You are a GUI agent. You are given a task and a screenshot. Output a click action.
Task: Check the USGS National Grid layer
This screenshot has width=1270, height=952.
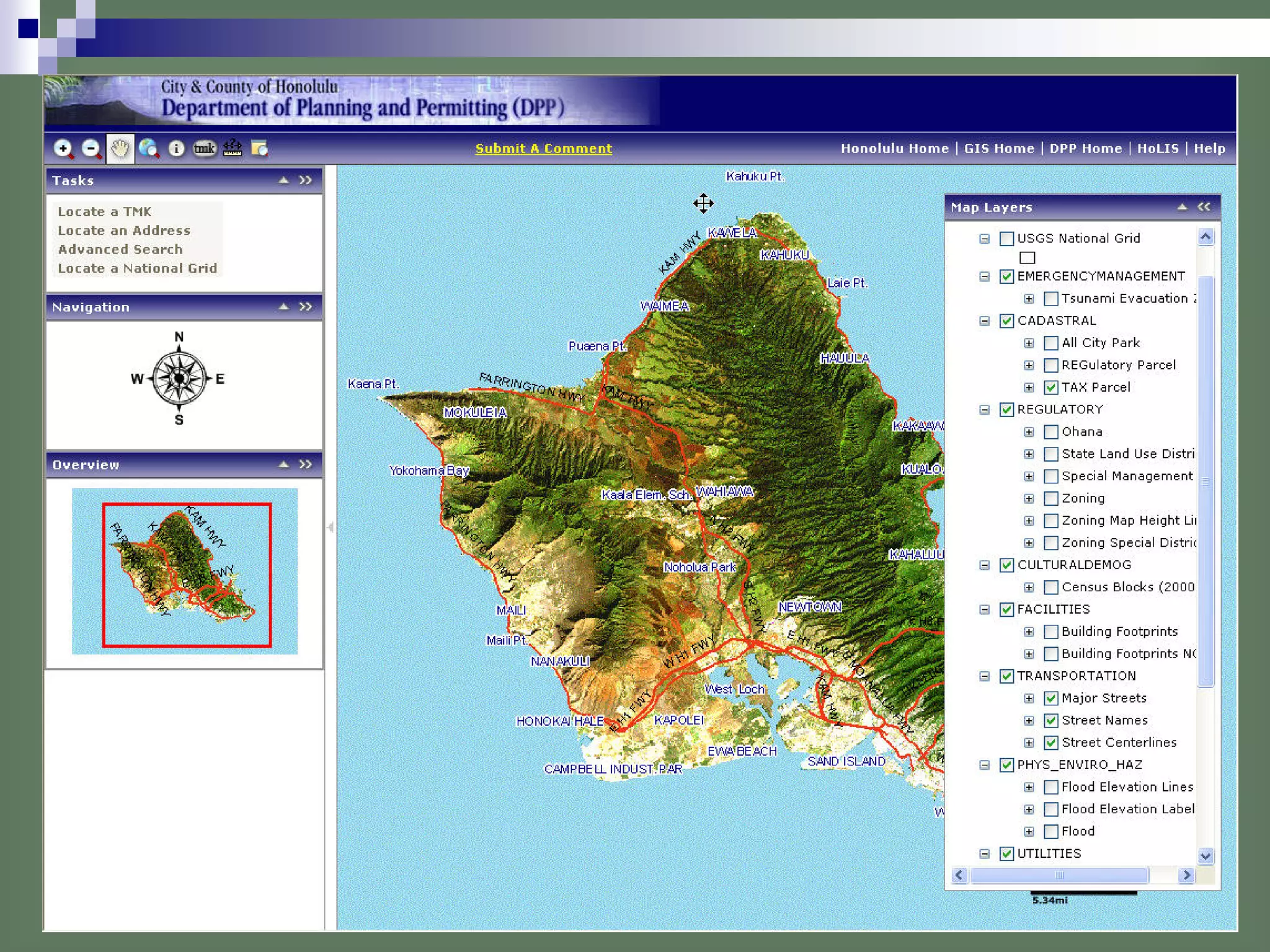coord(1006,239)
